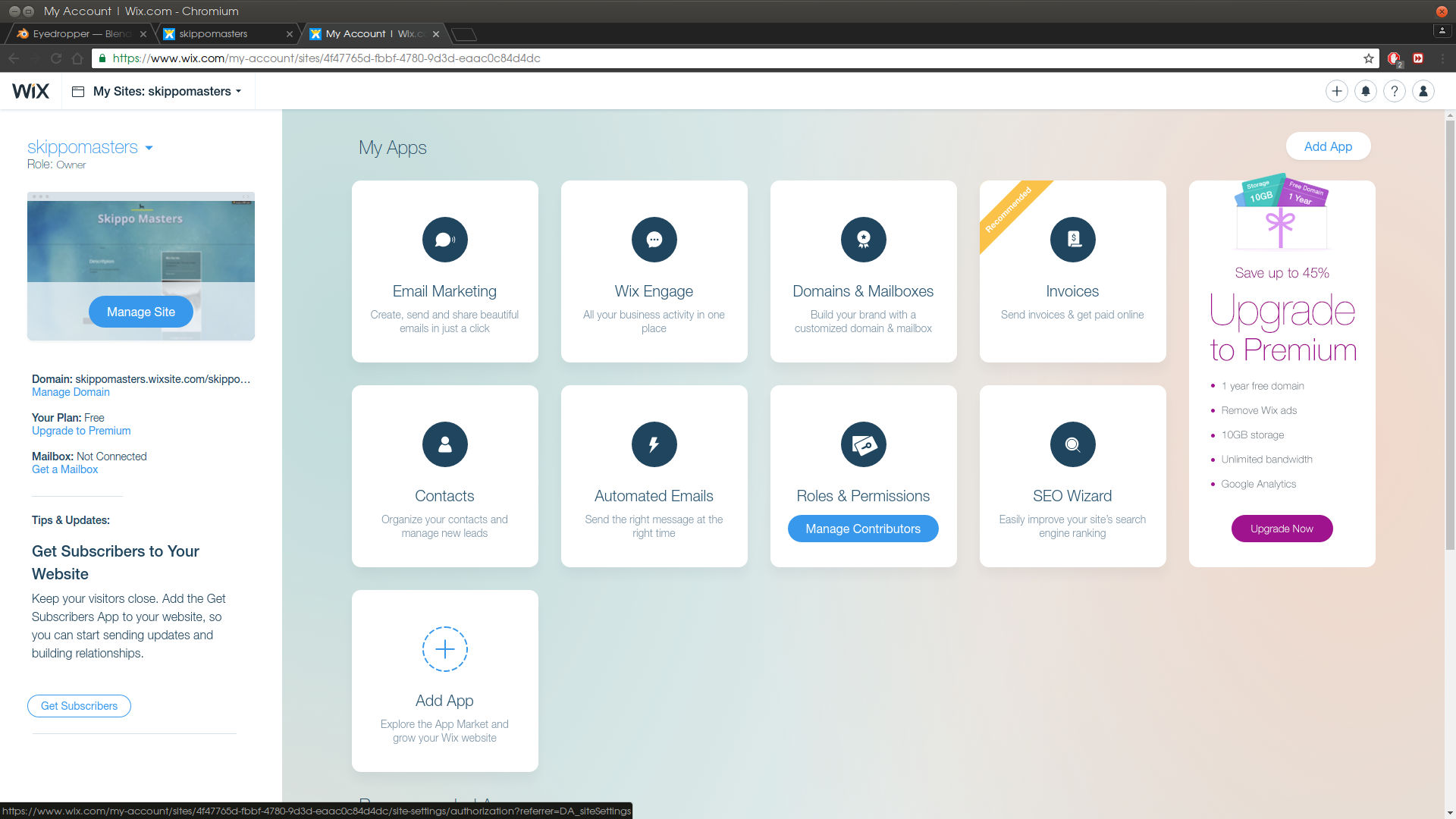Click the Upgrade Now button
Image resolution: width=1456 pixels, height=819 pixels.
tap(1282, 529)
